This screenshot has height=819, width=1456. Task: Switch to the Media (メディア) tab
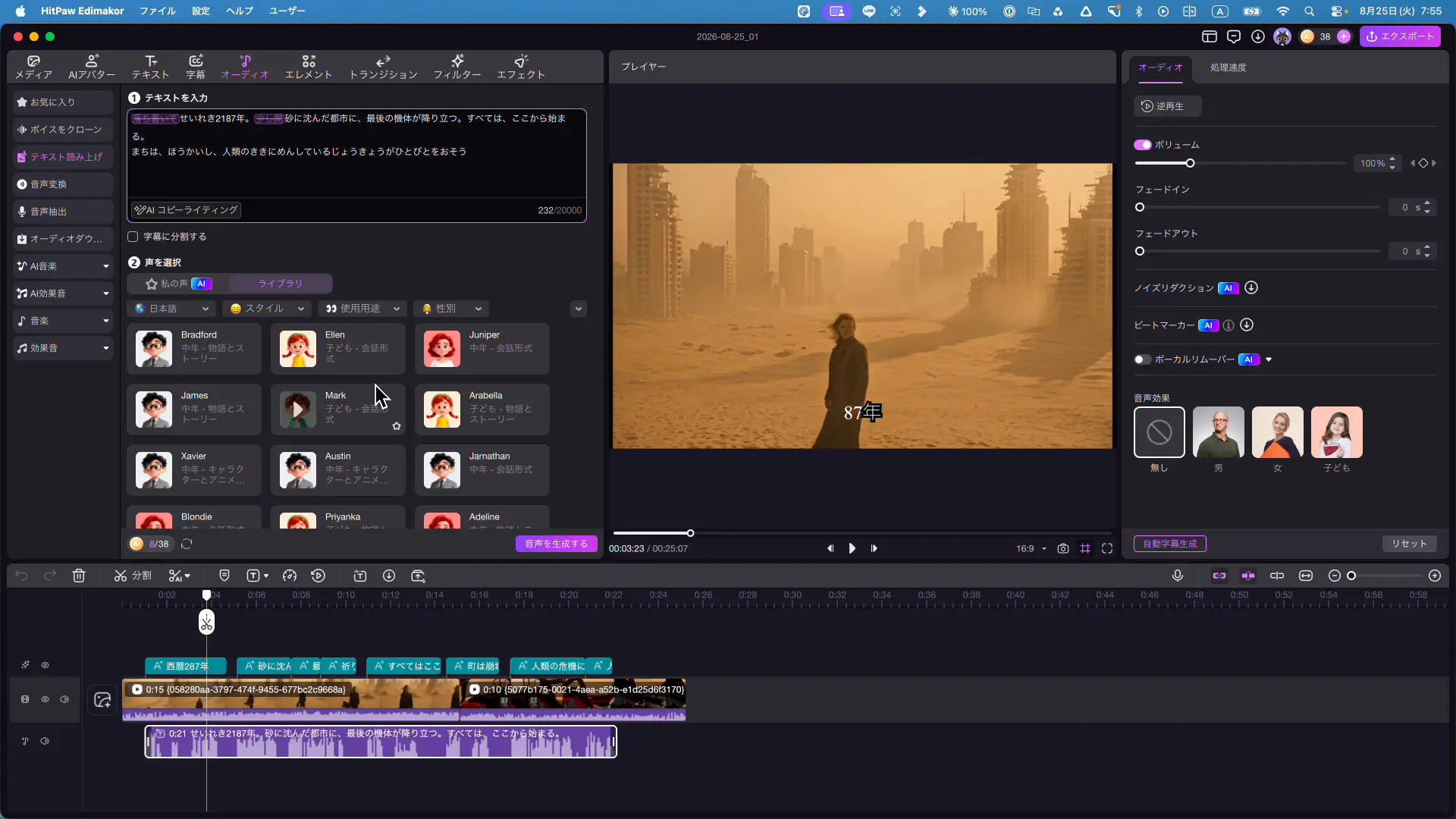(34, 67)
